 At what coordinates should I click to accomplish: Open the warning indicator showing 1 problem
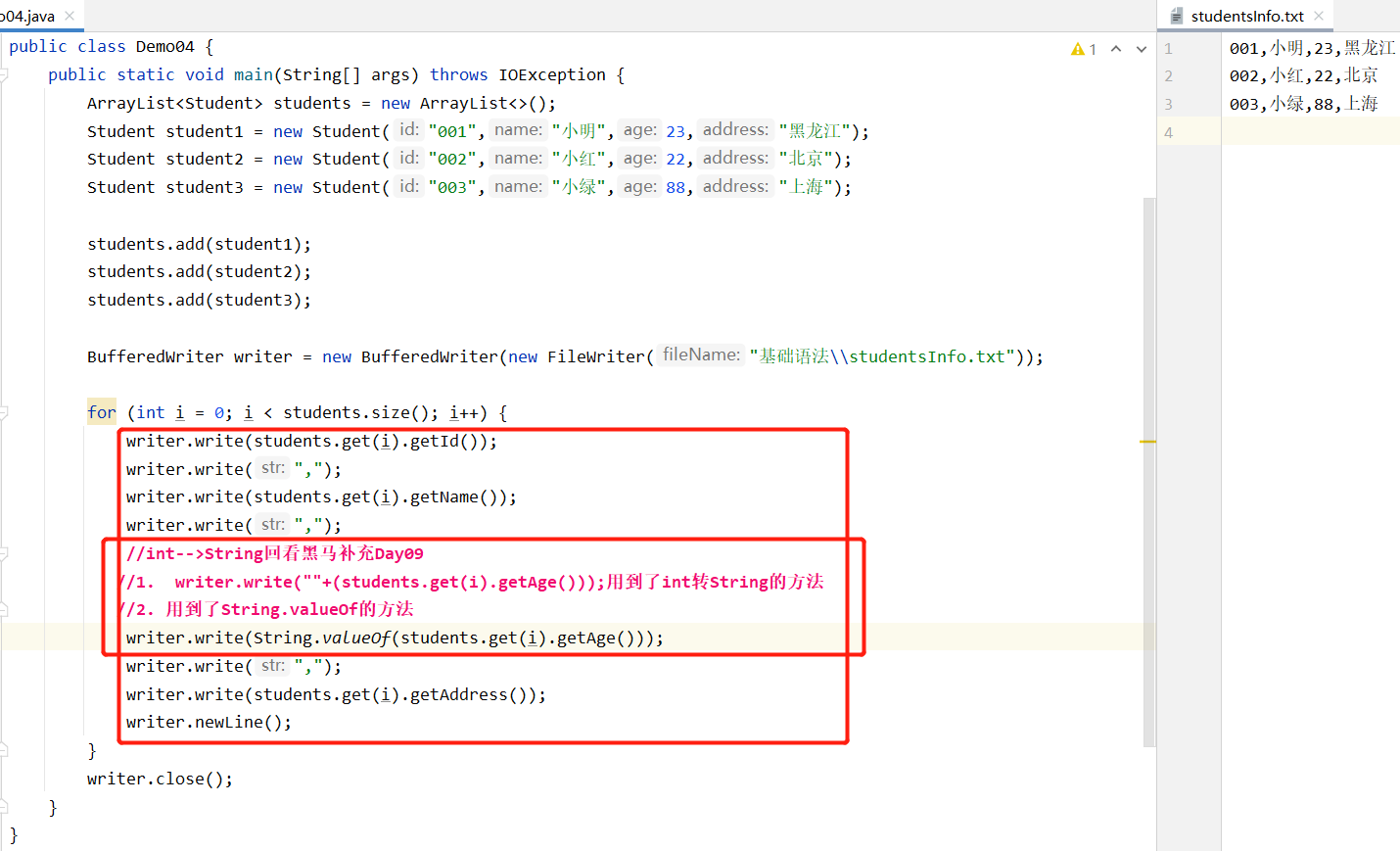(x=1084, y=49)
